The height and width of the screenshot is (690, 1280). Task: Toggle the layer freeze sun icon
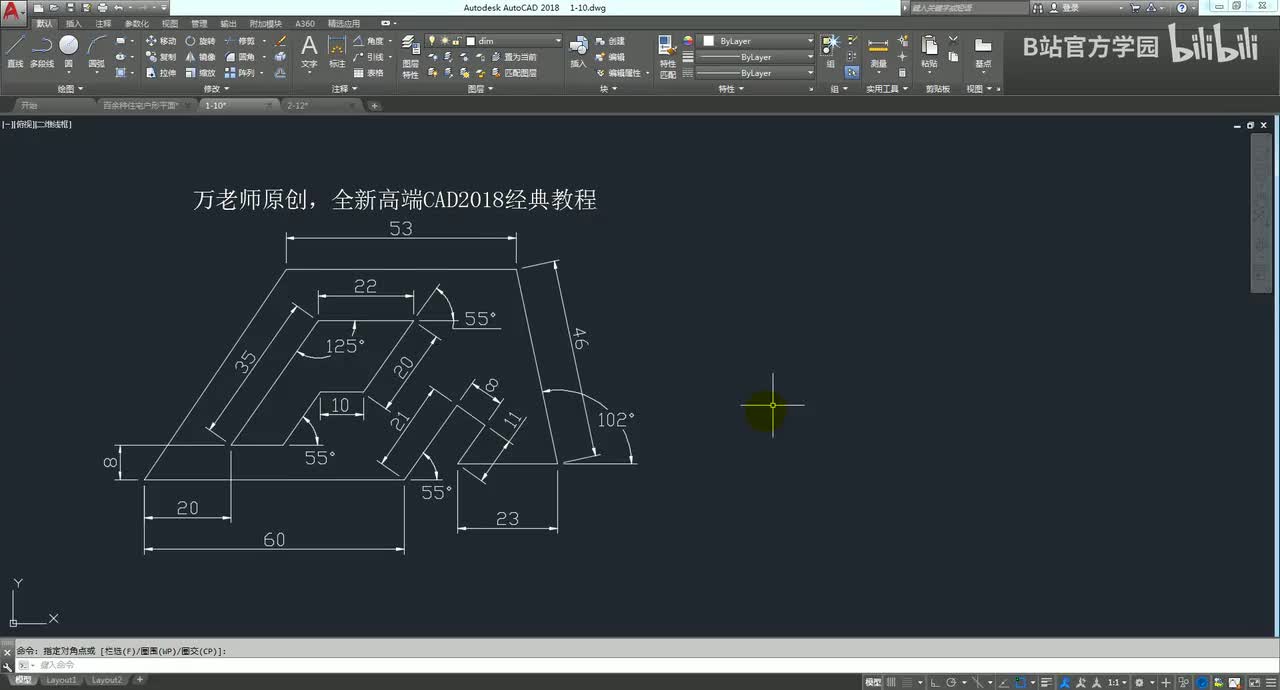click(x=444, y=41)
